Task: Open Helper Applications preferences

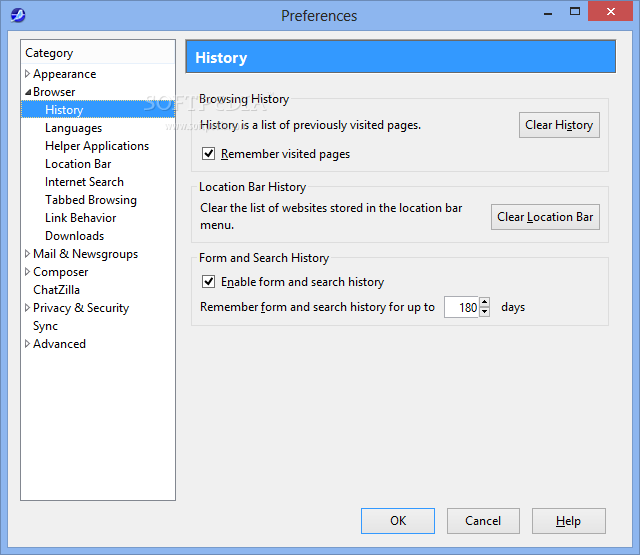Action: [97, 146]
